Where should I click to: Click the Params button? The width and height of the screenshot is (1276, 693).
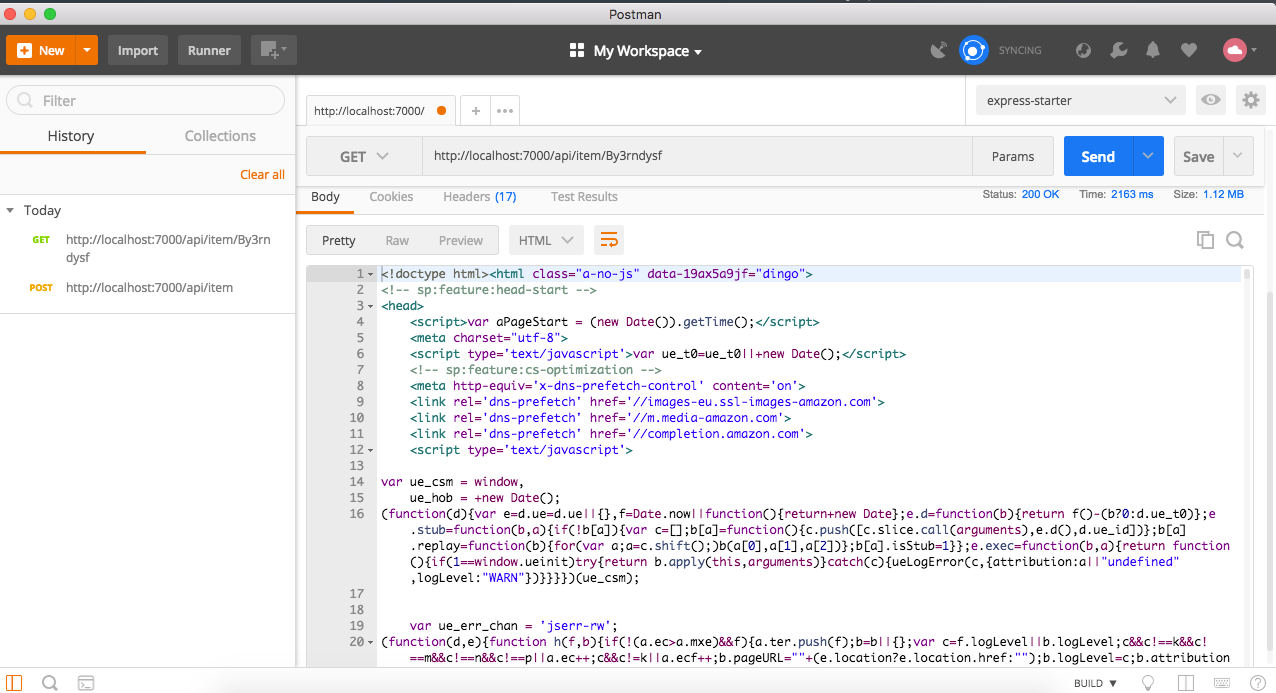coord(1013,156)
